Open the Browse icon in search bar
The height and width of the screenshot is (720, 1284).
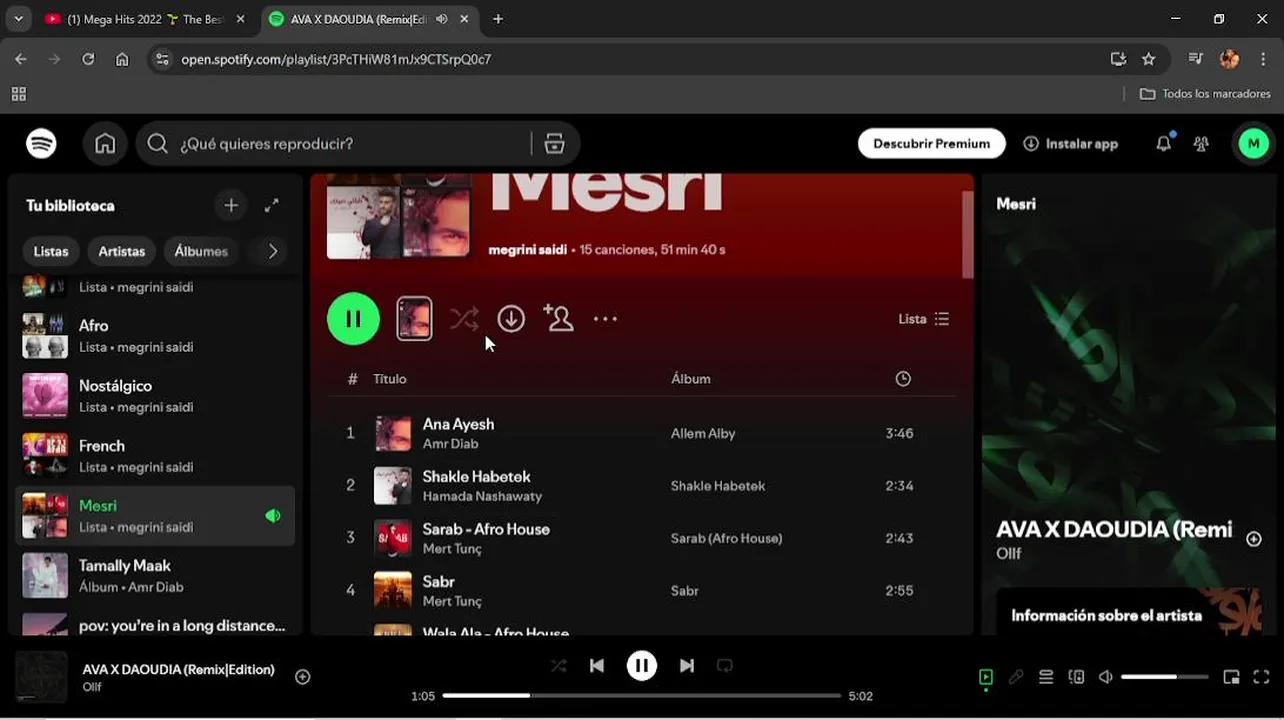click(555, 144)
